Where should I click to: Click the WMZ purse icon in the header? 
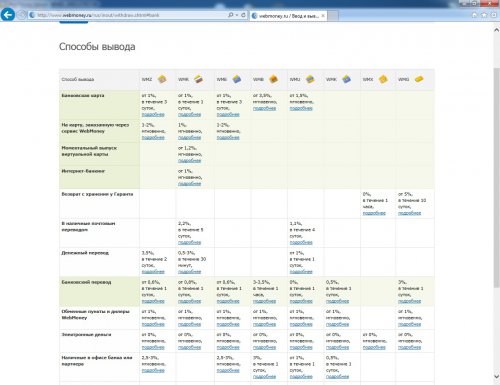coord(162,79)
